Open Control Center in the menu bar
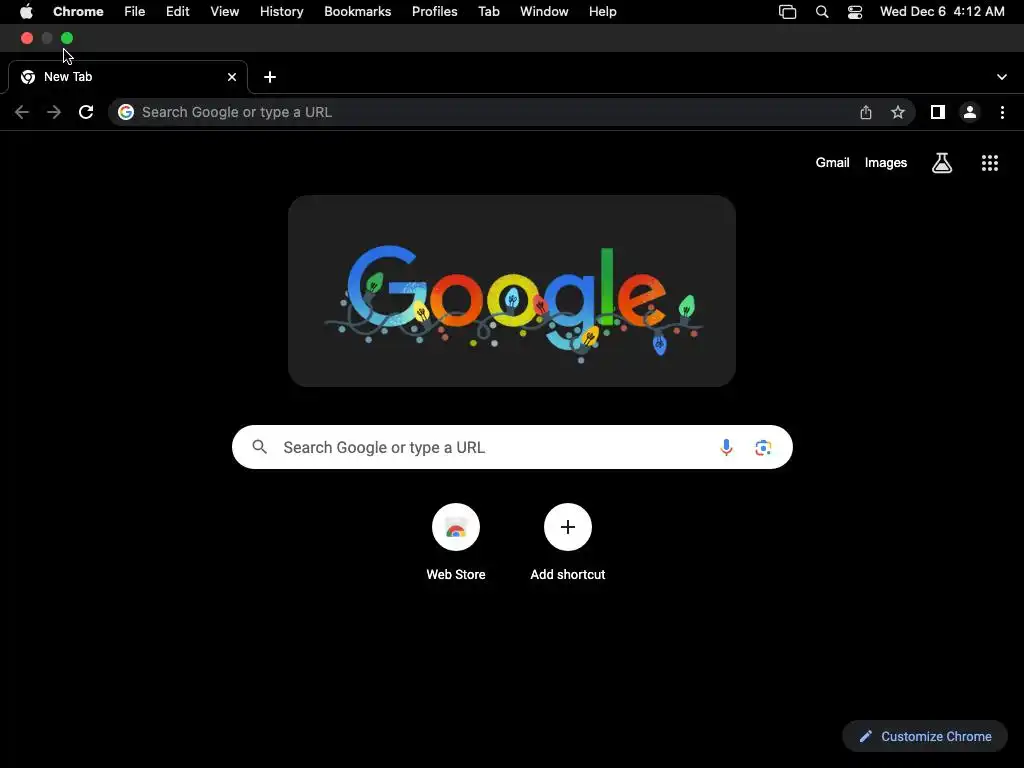The height and width of the screenshot is (768, 1024). (x=855, y=12)
